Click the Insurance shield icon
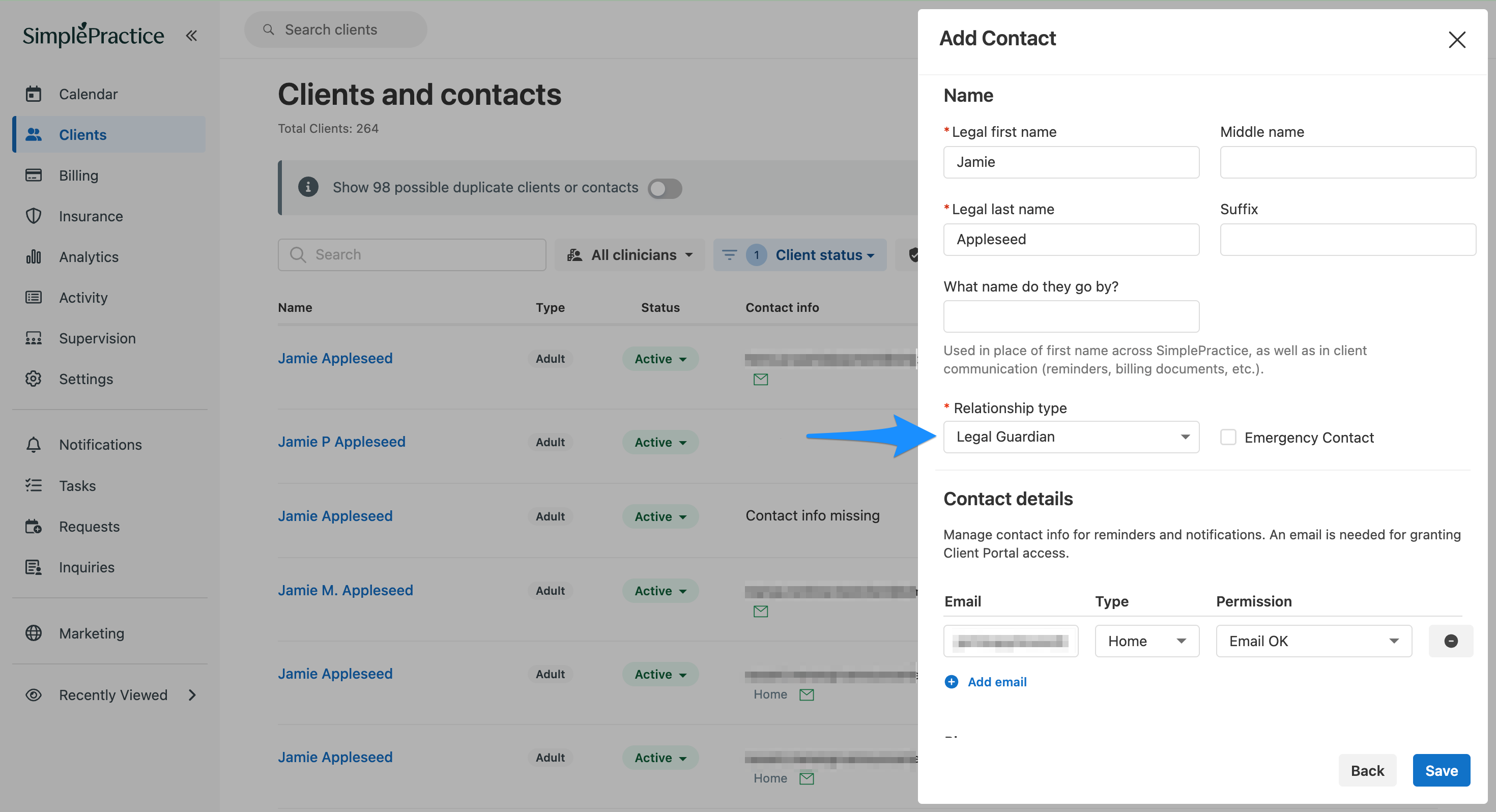Image resolution: width=1496 pixels, height=812 pixels. coord(34,216)
